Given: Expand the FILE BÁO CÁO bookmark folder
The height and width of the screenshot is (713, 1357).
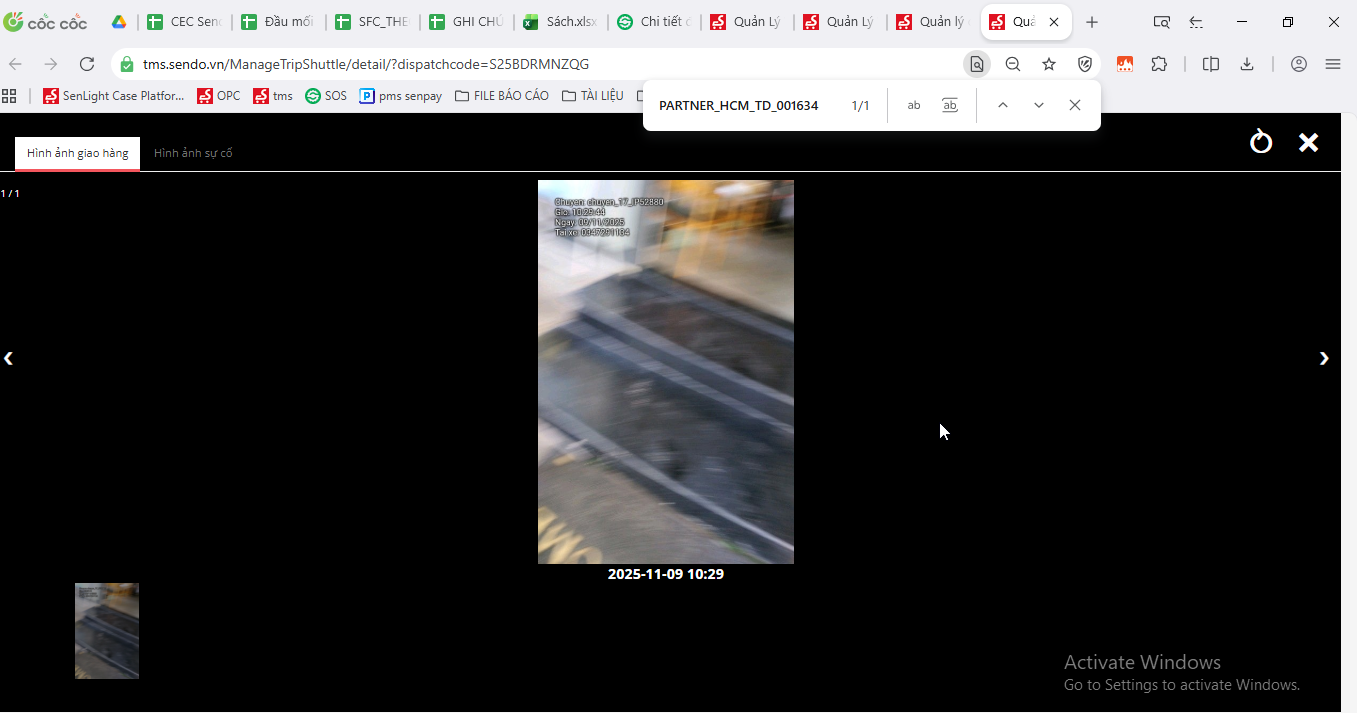Looking at the screenshot, I should click(x=502, y=96).
